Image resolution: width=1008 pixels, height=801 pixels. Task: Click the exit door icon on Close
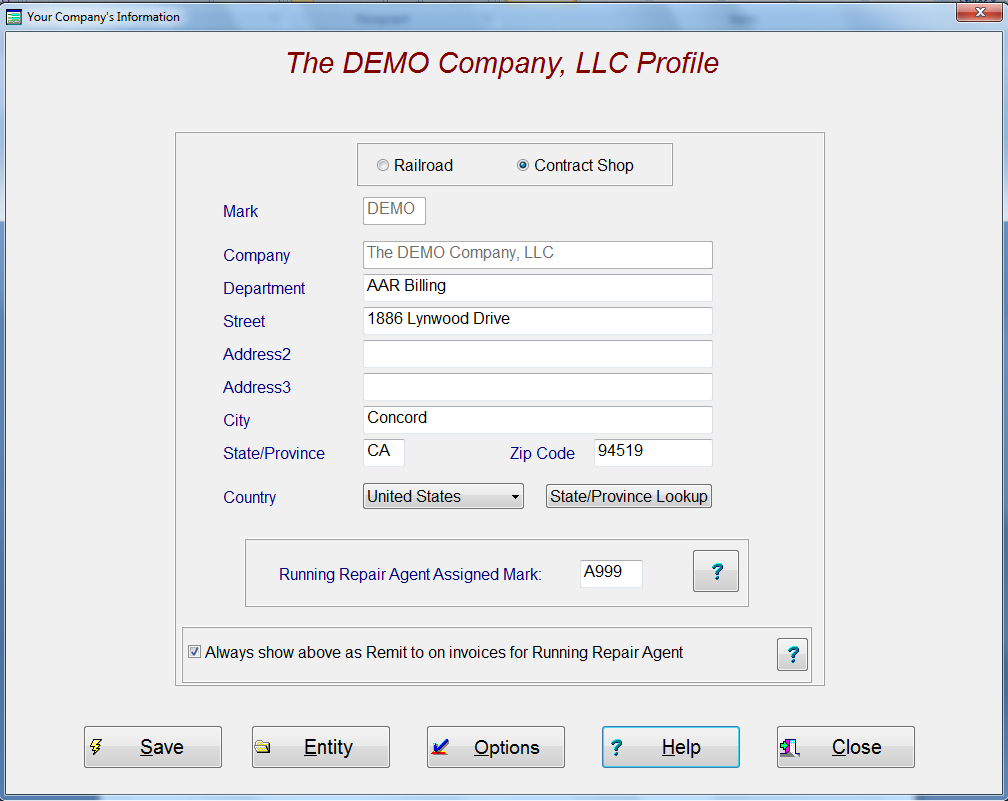pyautogui.click(x=790, y=747)
